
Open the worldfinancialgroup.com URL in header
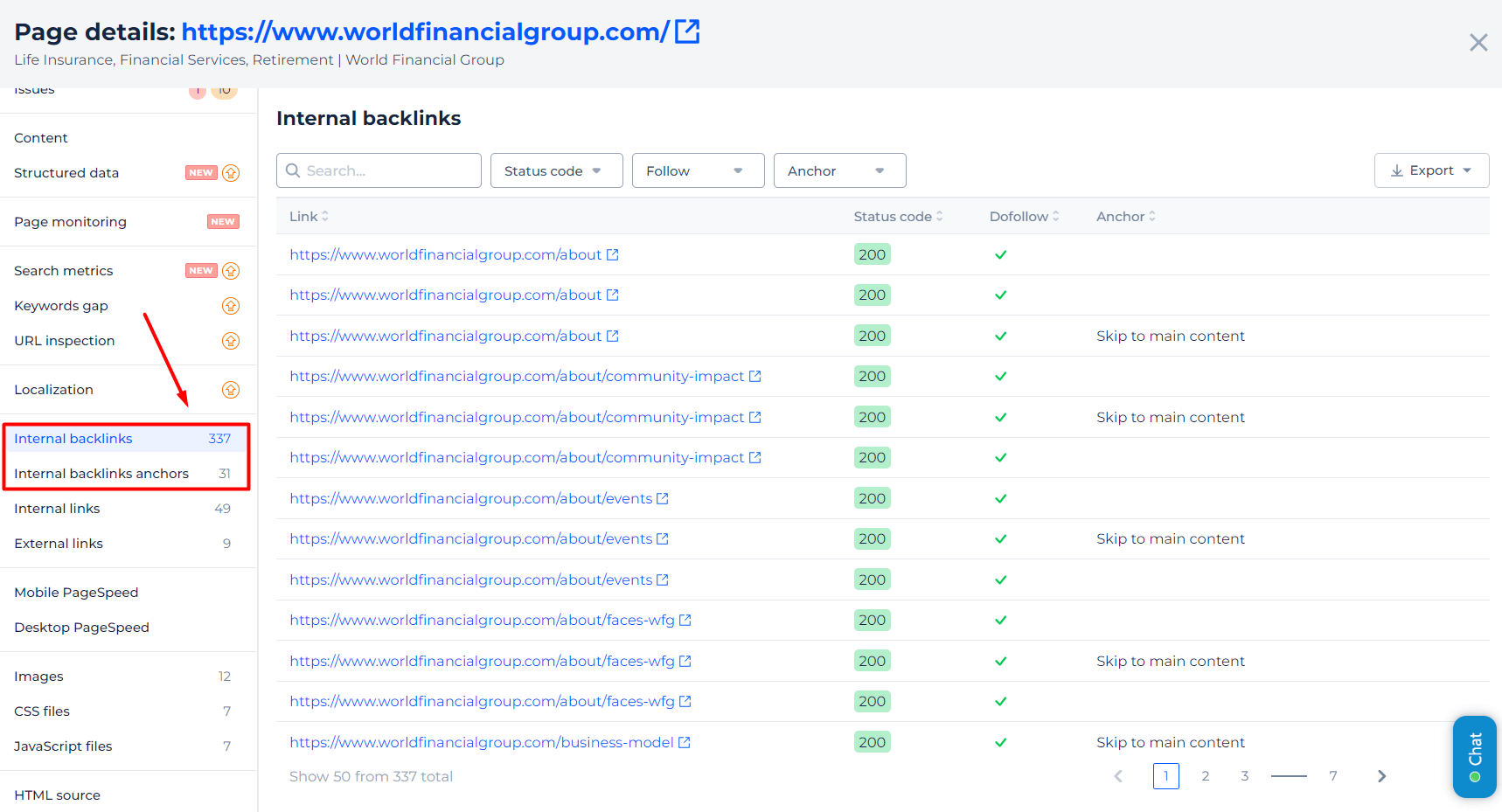pyautogui.click(x=426, y=31)
